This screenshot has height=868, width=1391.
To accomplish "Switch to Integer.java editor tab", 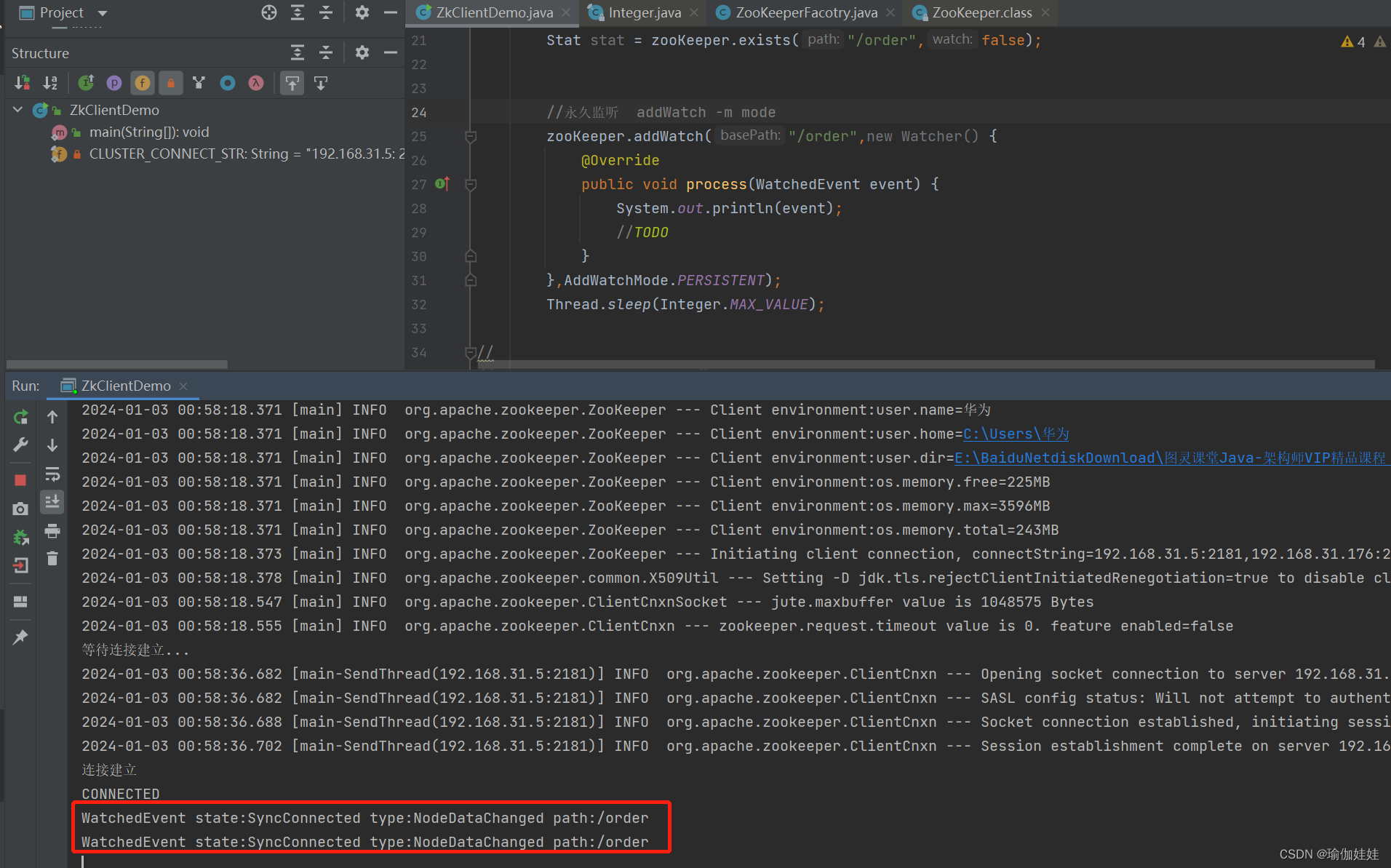I will (x=643, y=12).
